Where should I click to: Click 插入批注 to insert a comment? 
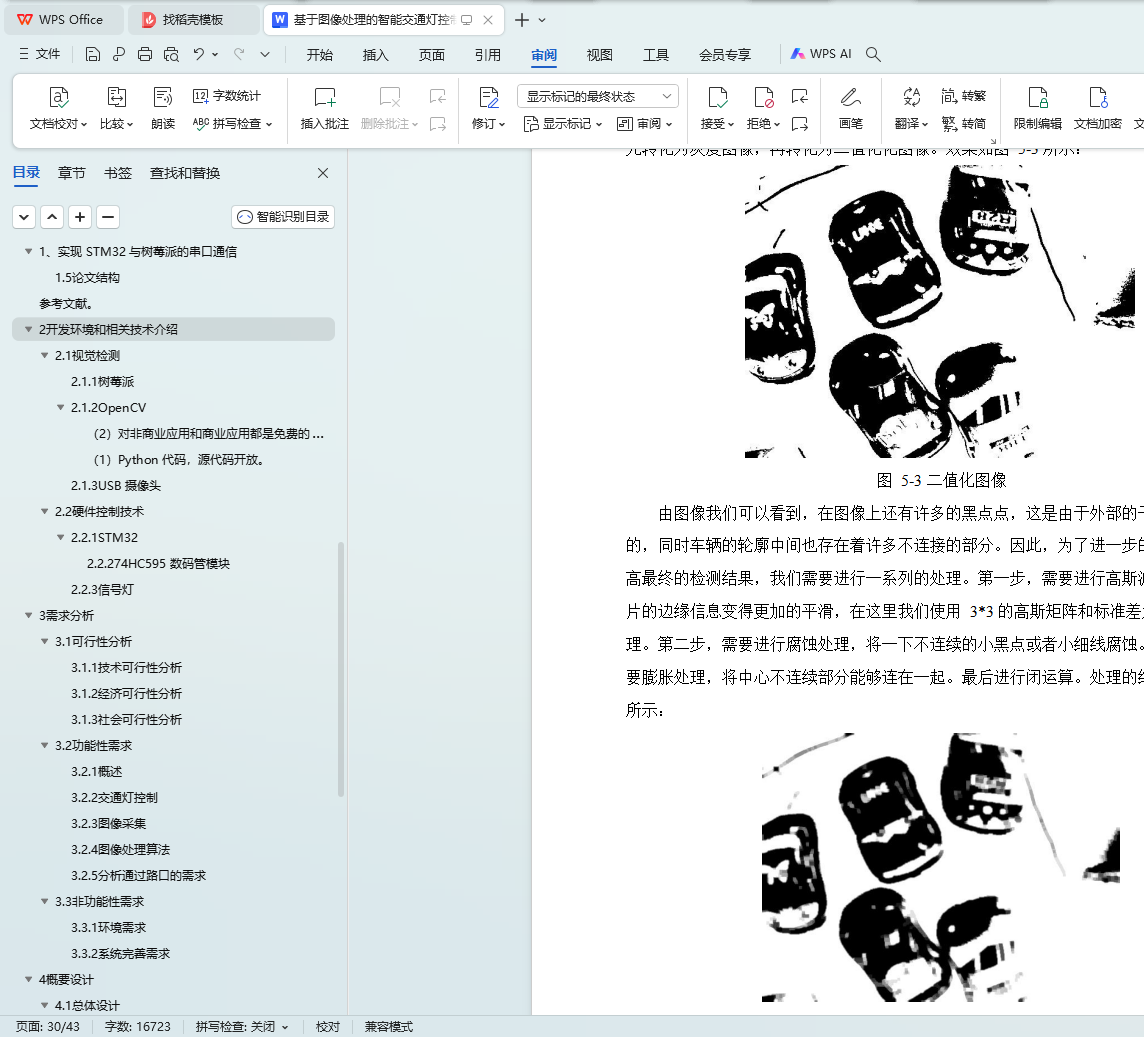click(325, 108)
